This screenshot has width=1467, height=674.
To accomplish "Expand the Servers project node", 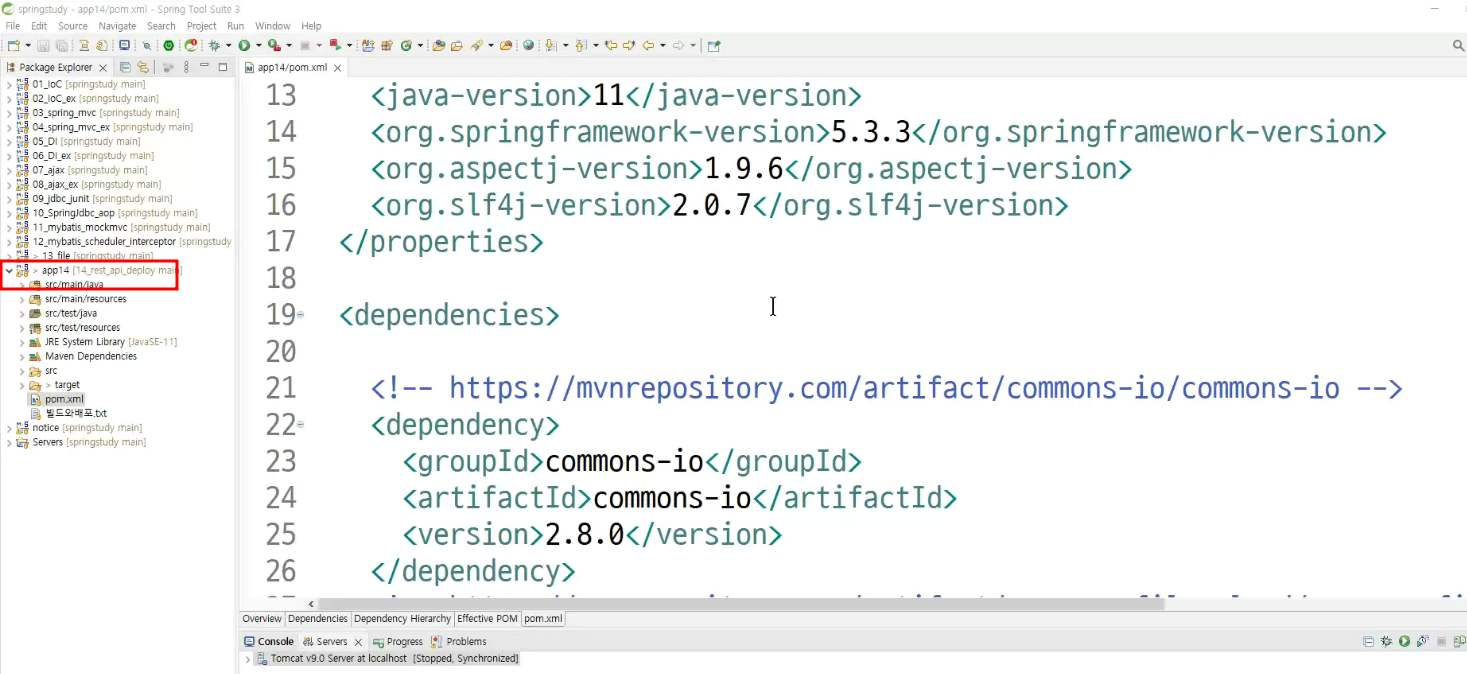I will point(9,442).
